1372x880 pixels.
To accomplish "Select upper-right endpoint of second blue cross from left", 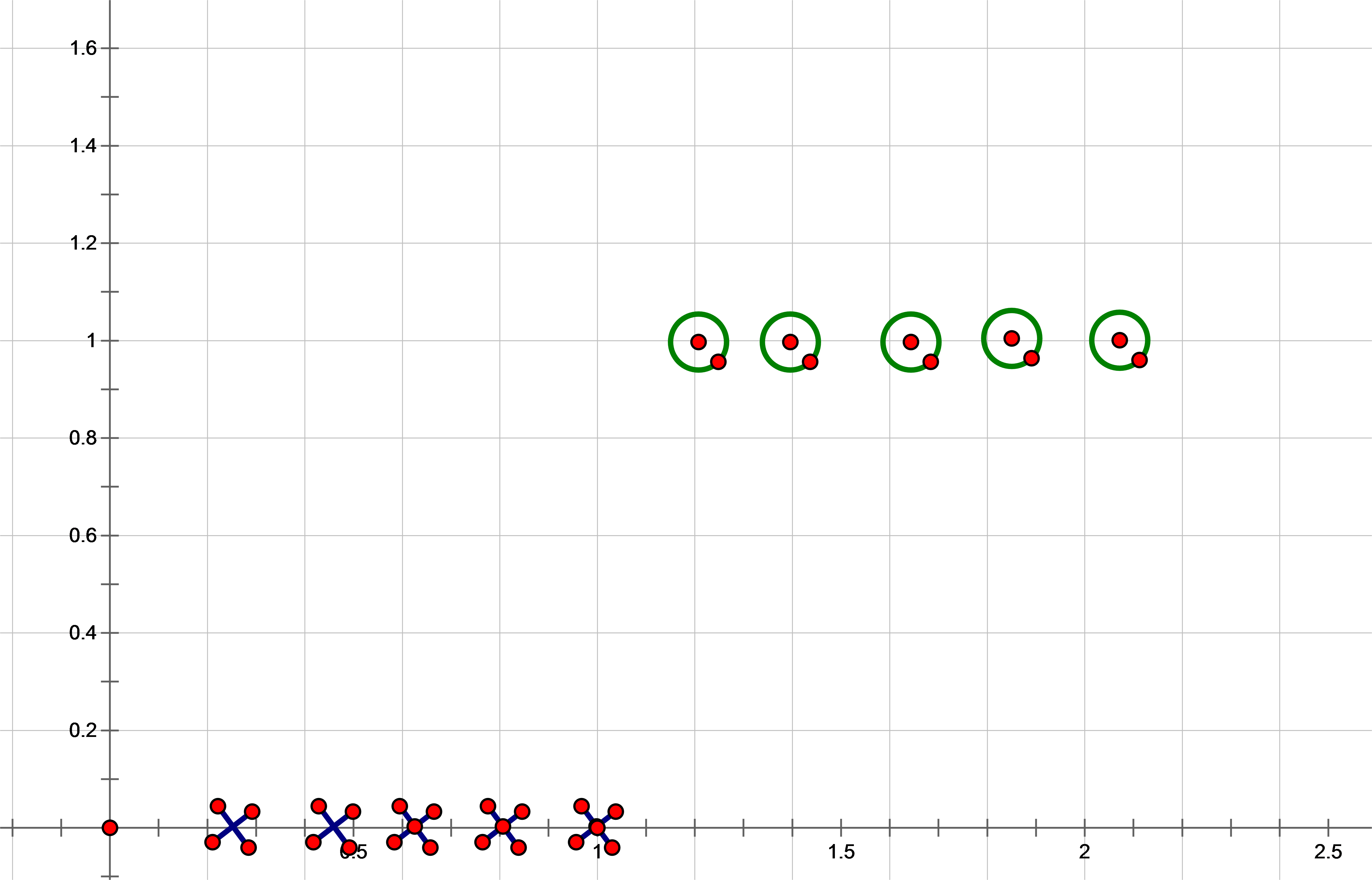I will click(x=353, y=811).
